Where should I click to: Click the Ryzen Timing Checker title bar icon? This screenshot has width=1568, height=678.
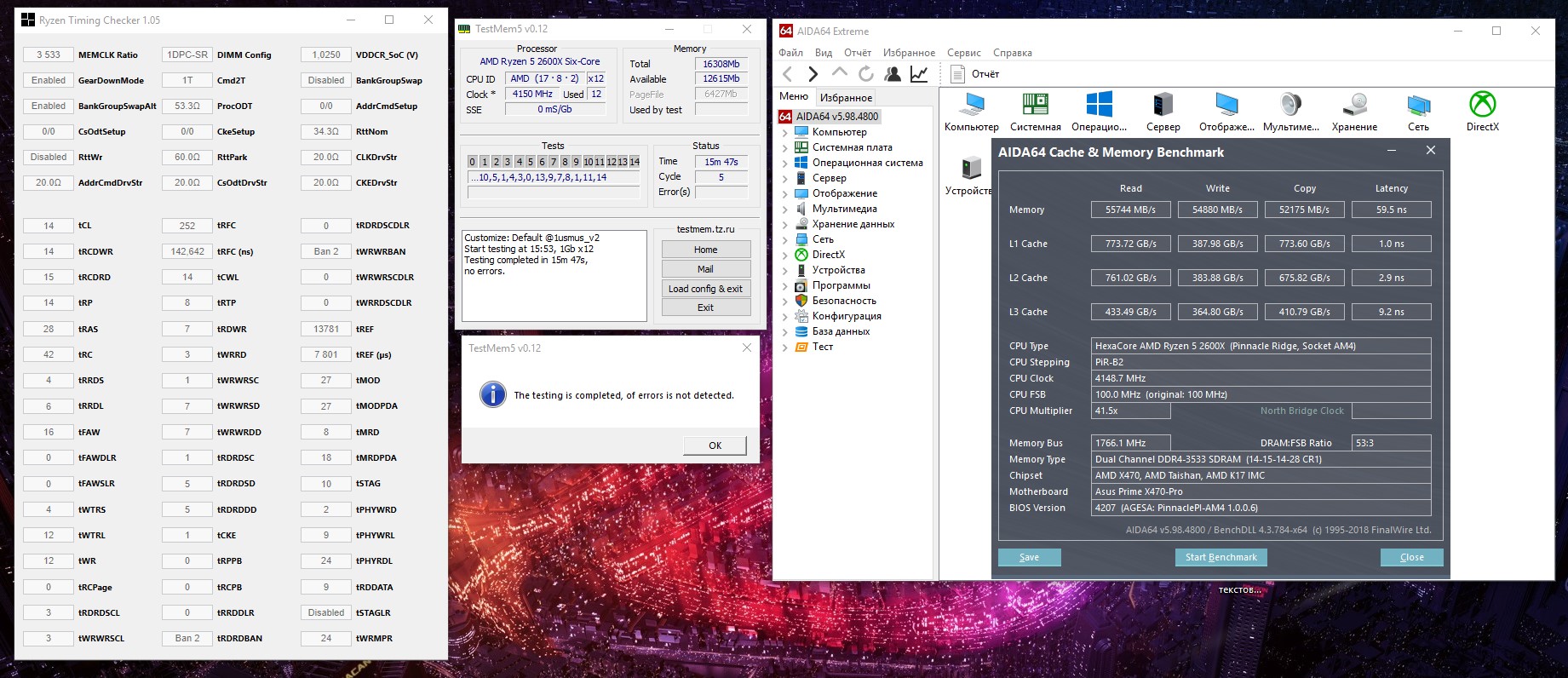click(28, 20)
